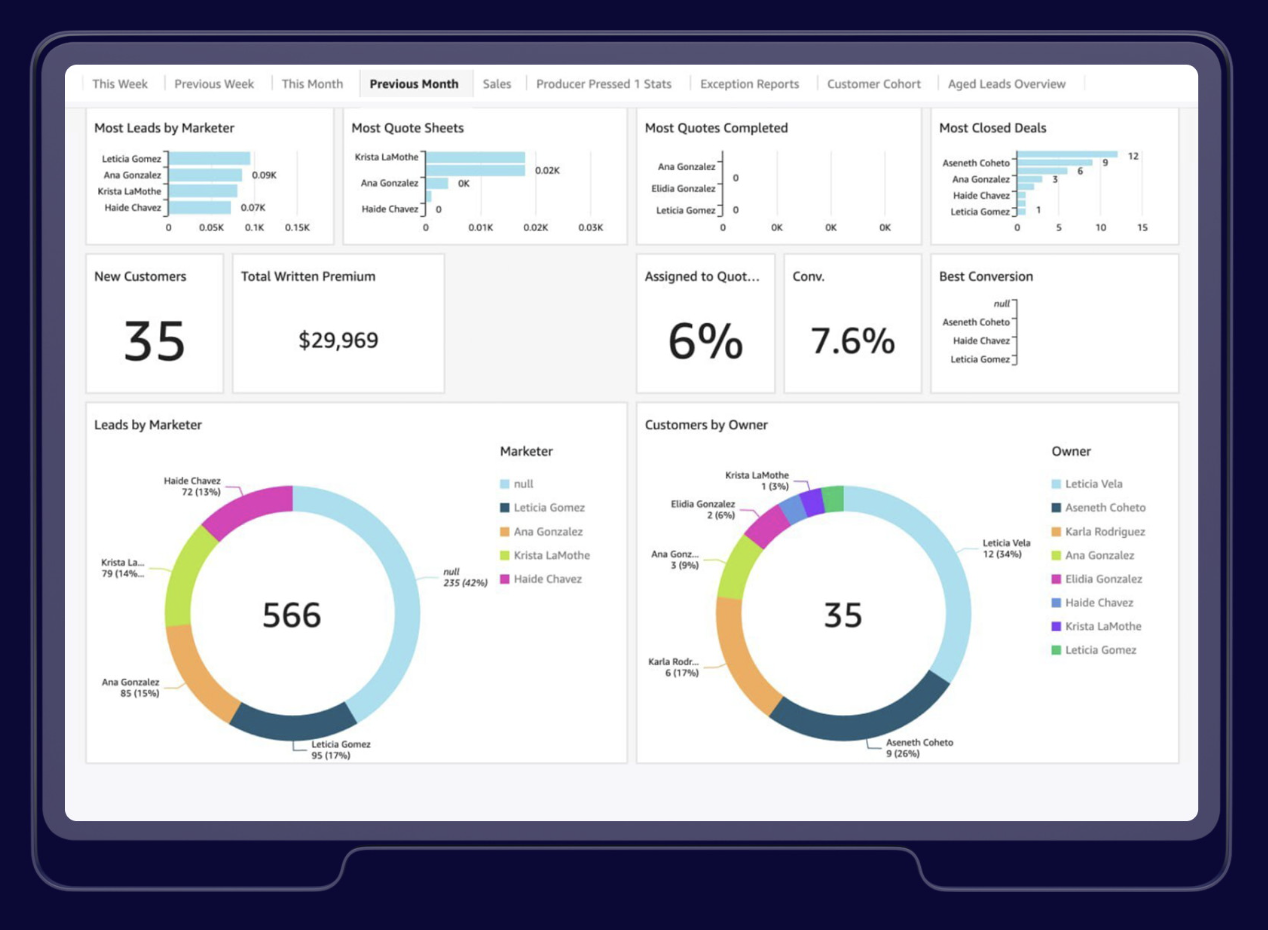Select Leticia Gomez green swatch in Owner legend
1268x930 pixels.
pos(1057,650)
